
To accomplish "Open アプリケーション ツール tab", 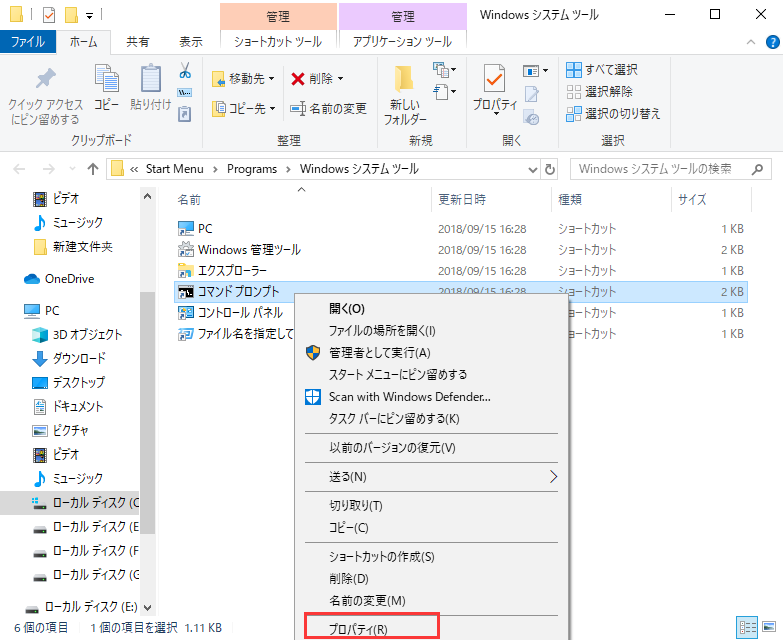I will coord(402,41).
